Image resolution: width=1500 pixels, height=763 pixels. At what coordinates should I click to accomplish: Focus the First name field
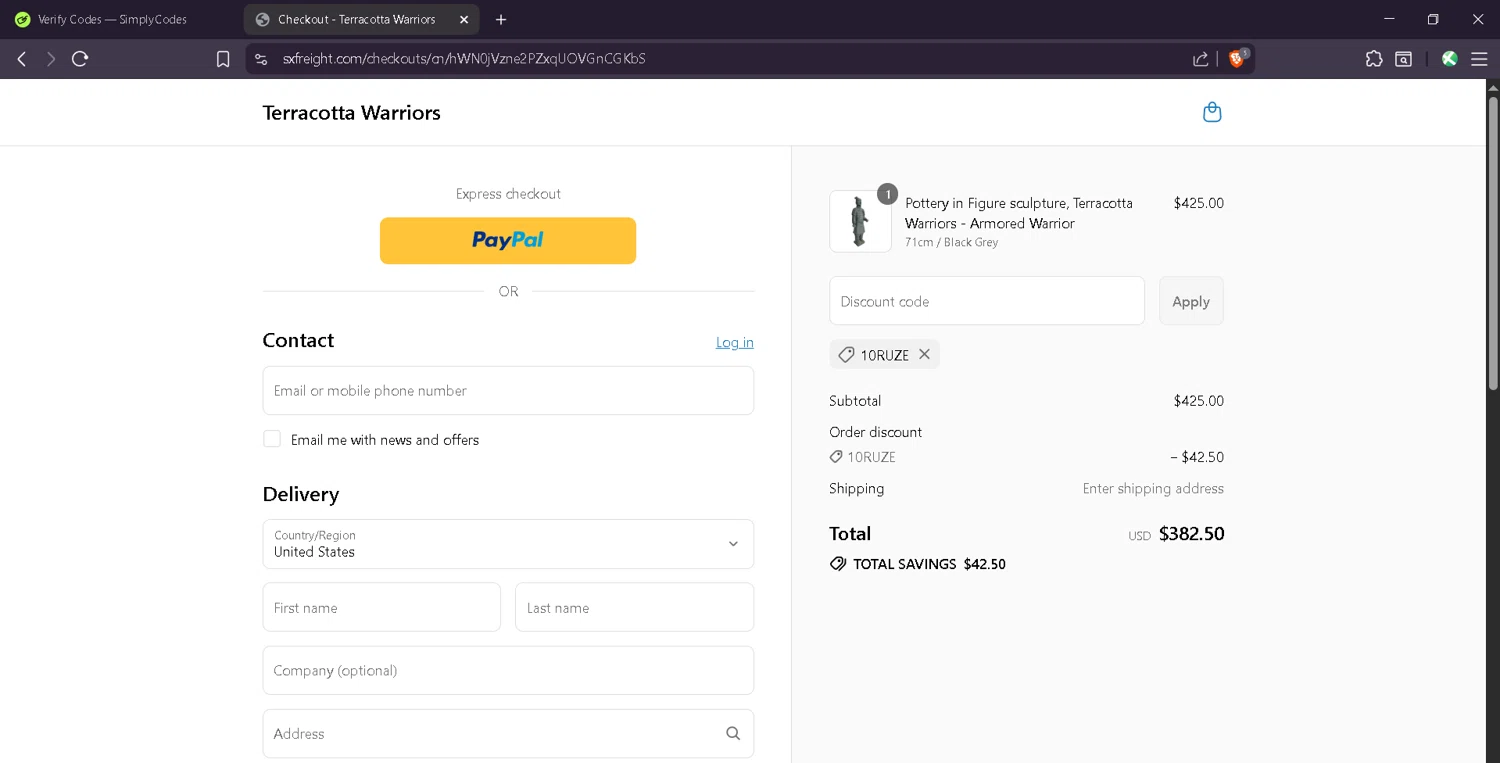(x=382, y=607)
